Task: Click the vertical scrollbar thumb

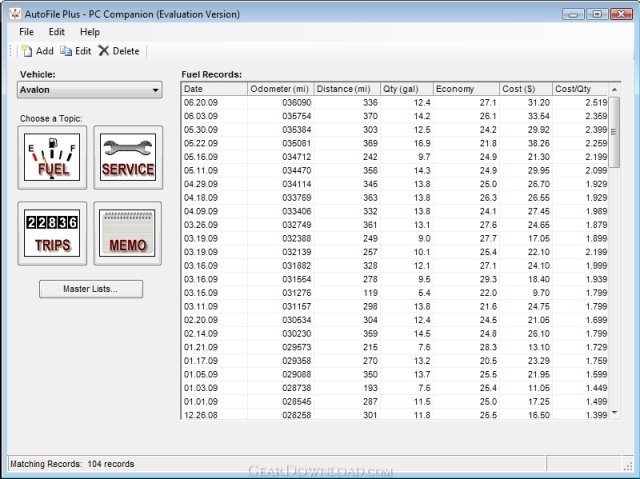Action: tap(614, 132)
